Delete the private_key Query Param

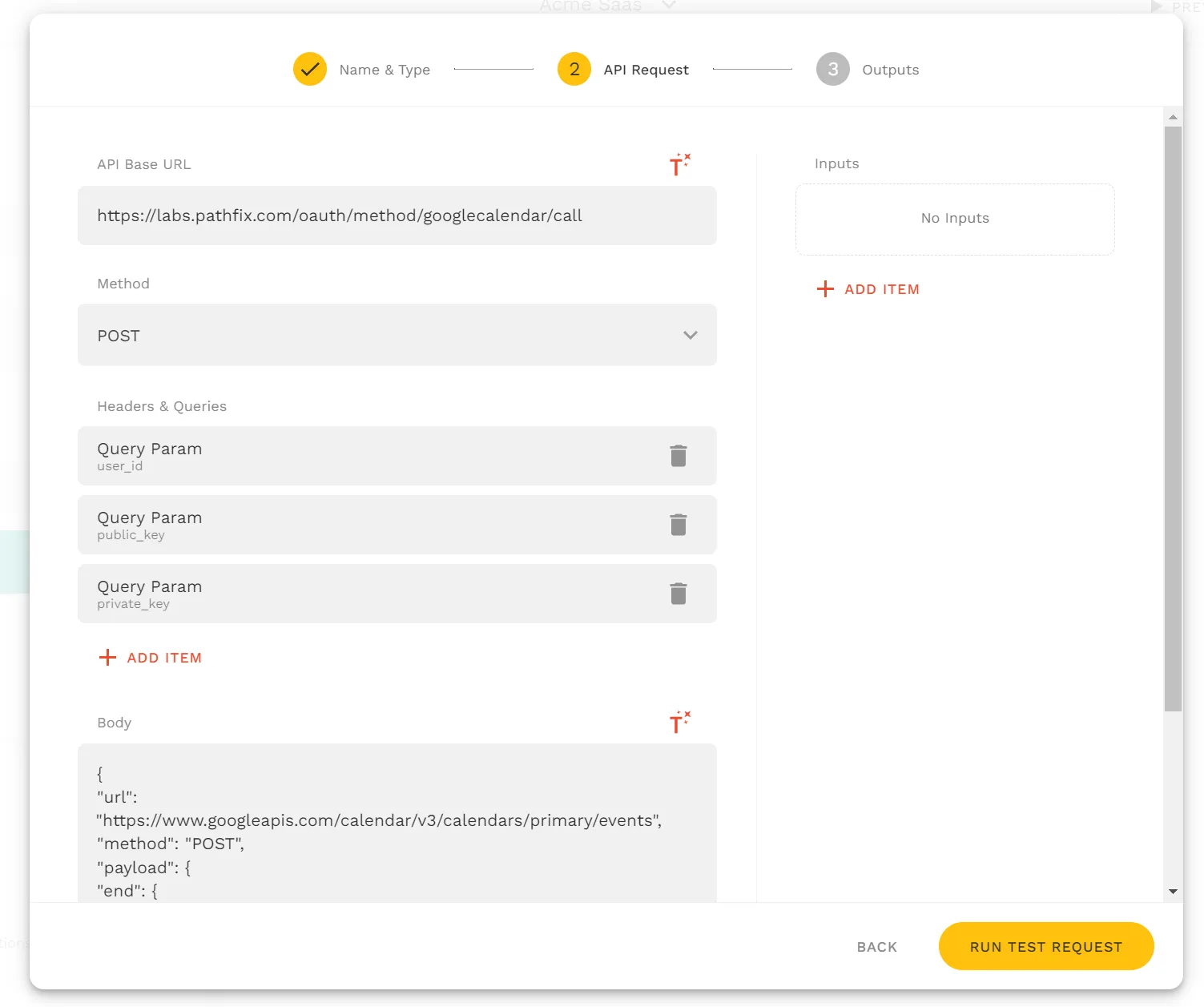679,594
